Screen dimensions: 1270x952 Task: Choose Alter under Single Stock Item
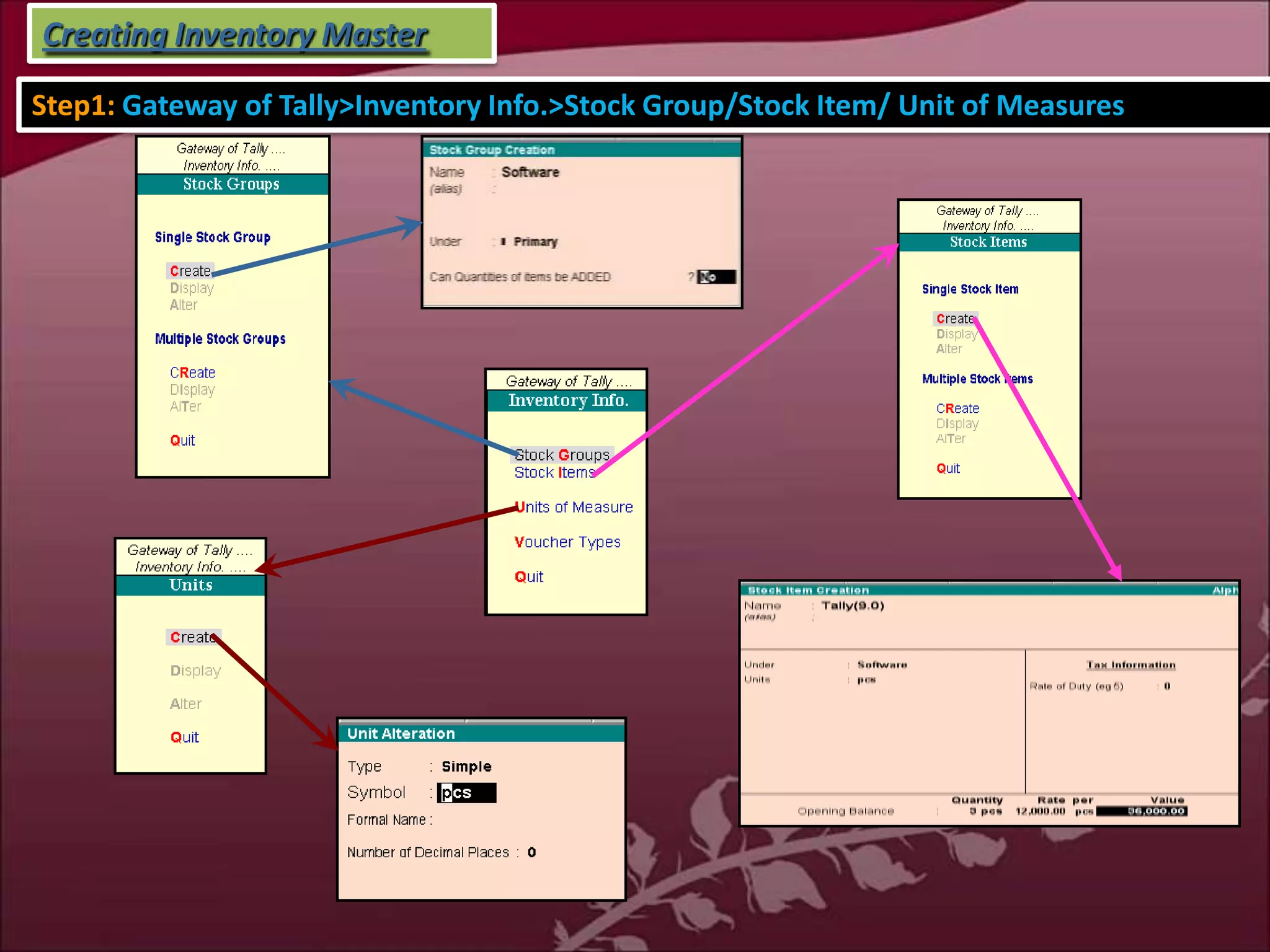[x=949, y=349]
